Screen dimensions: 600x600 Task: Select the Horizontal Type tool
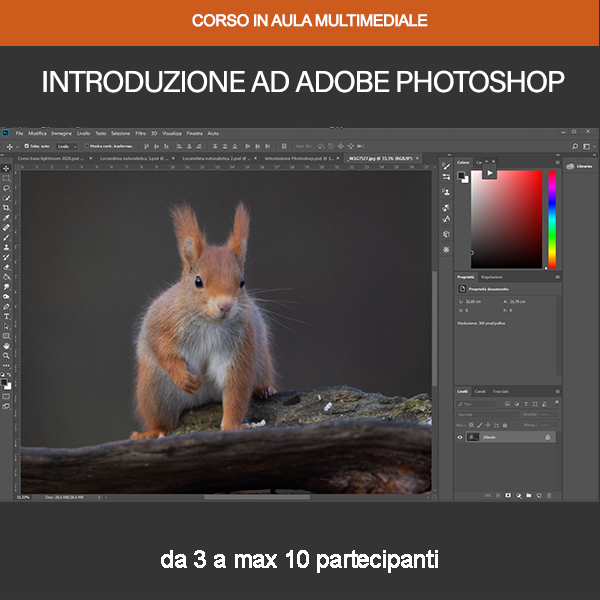coord(6,316)
